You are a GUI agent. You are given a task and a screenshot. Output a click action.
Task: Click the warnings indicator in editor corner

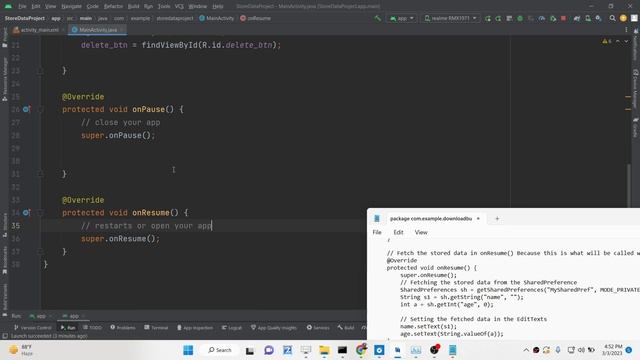click(x=607, y=41)
